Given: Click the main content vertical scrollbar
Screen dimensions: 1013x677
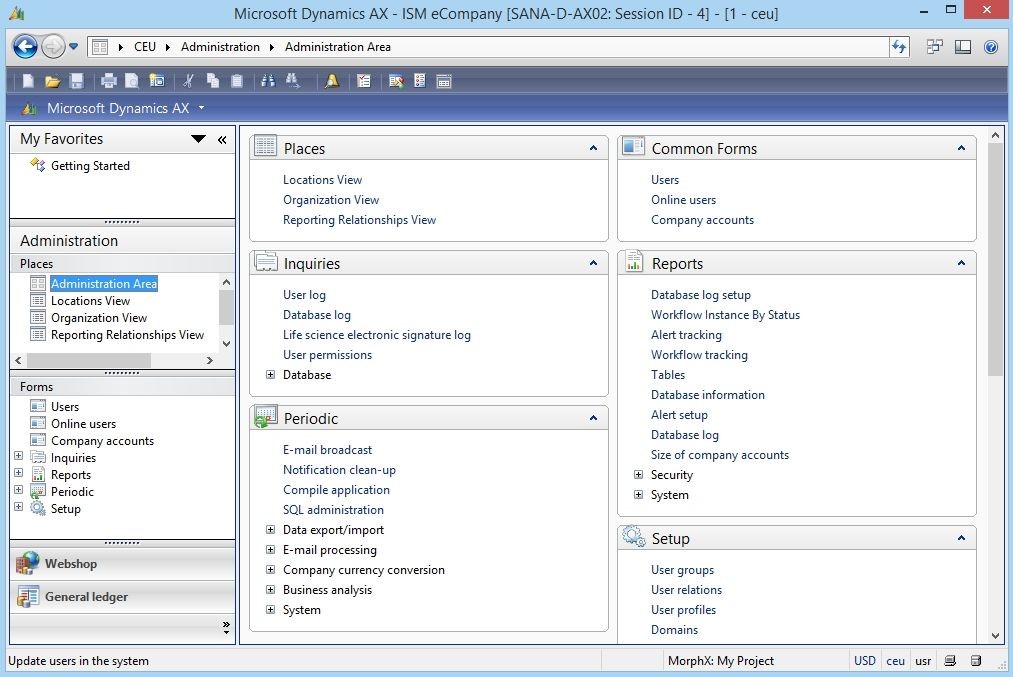Looking at the screenshot, I should [996, 258].
